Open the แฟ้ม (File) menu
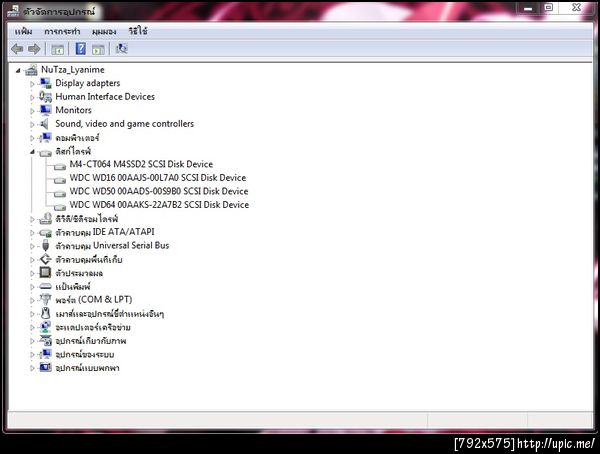The width and height of the screenshot is (600, 454). tap(23, 31)
